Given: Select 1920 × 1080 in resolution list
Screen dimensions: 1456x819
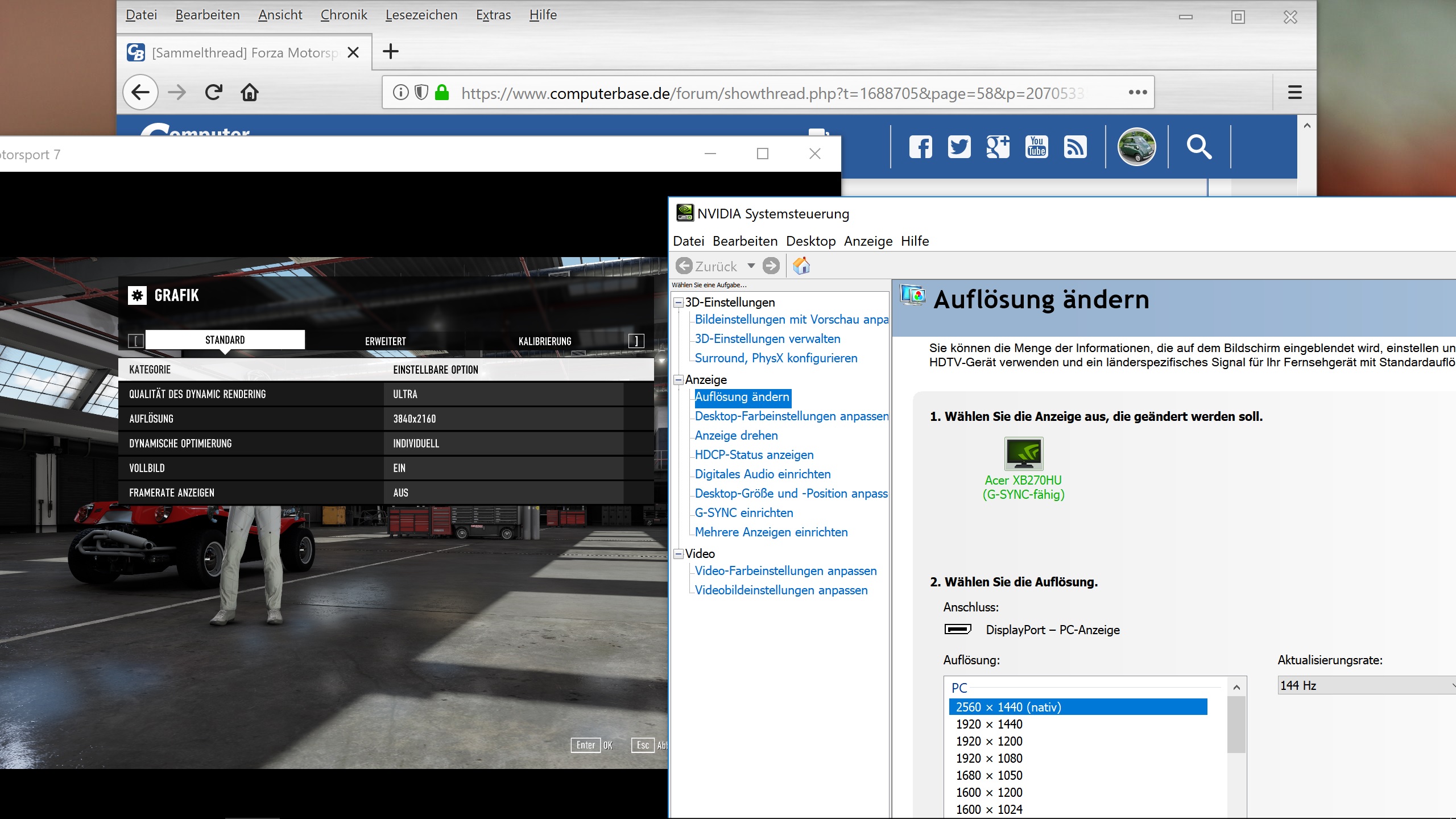Looking at the screenshot, I should 989,758.
